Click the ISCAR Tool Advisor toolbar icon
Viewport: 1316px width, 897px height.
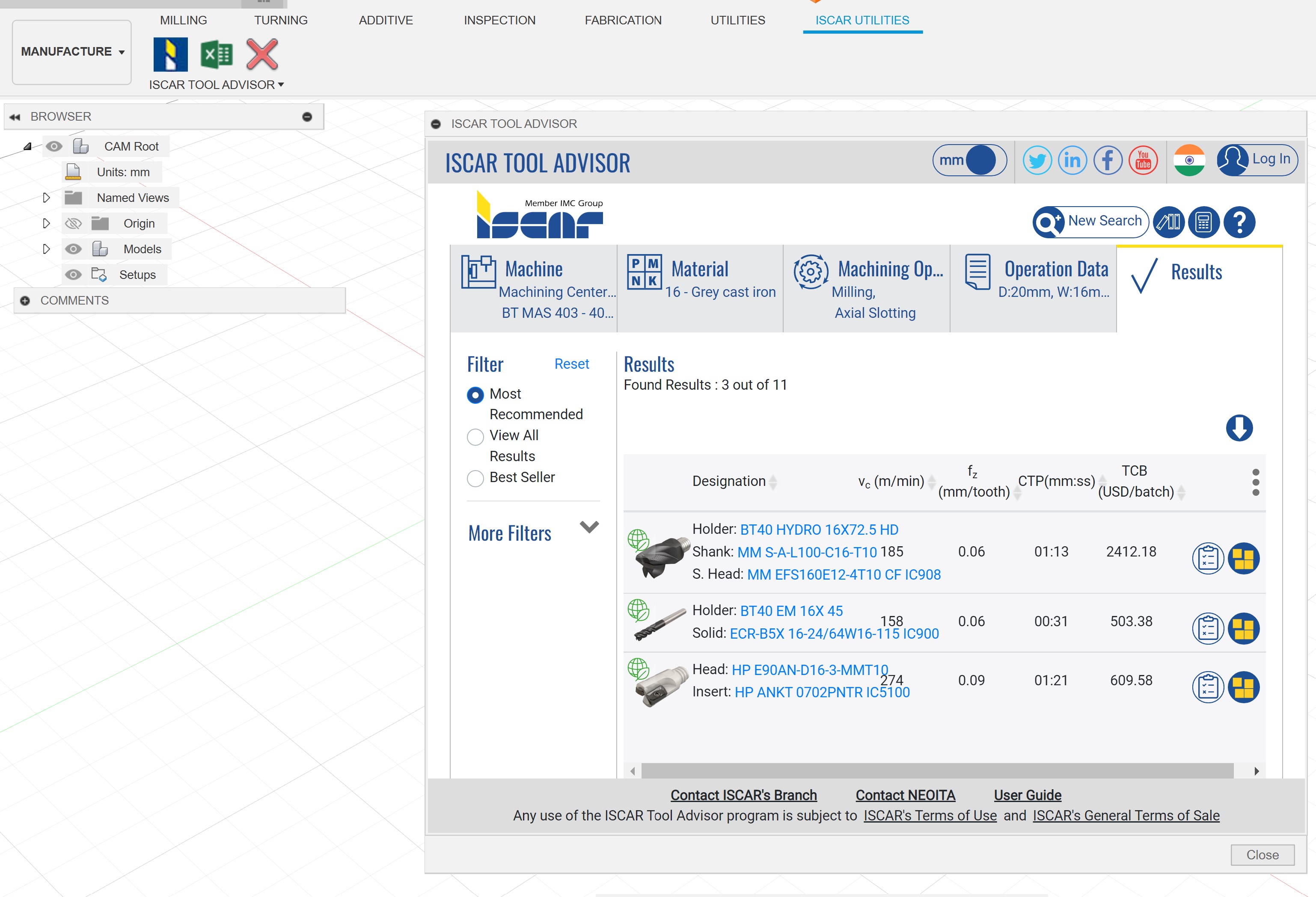pos(170,55)
